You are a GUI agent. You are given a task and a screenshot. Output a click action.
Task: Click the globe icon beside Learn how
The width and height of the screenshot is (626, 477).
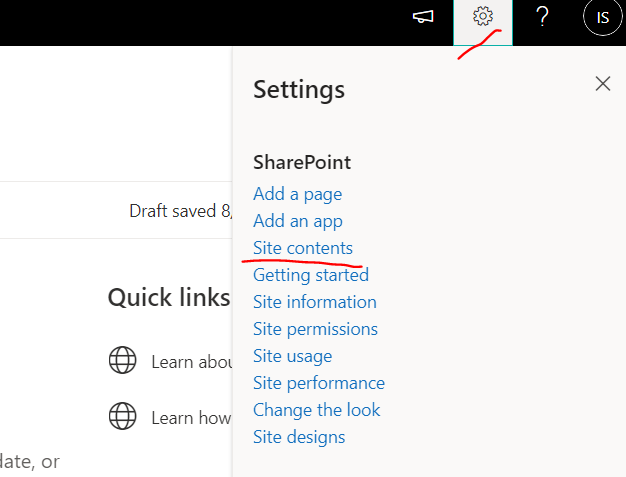tap(123, 416)
